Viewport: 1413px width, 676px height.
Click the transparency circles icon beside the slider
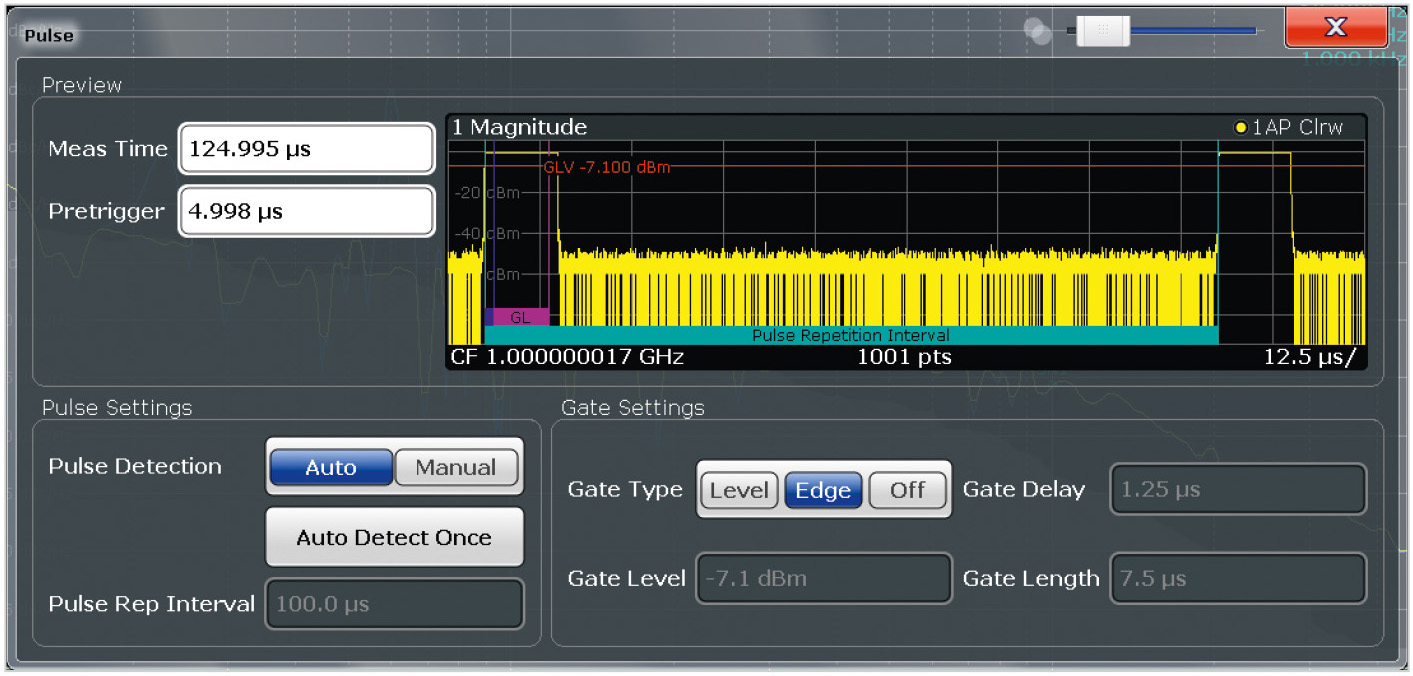[x=1039, y=32]
